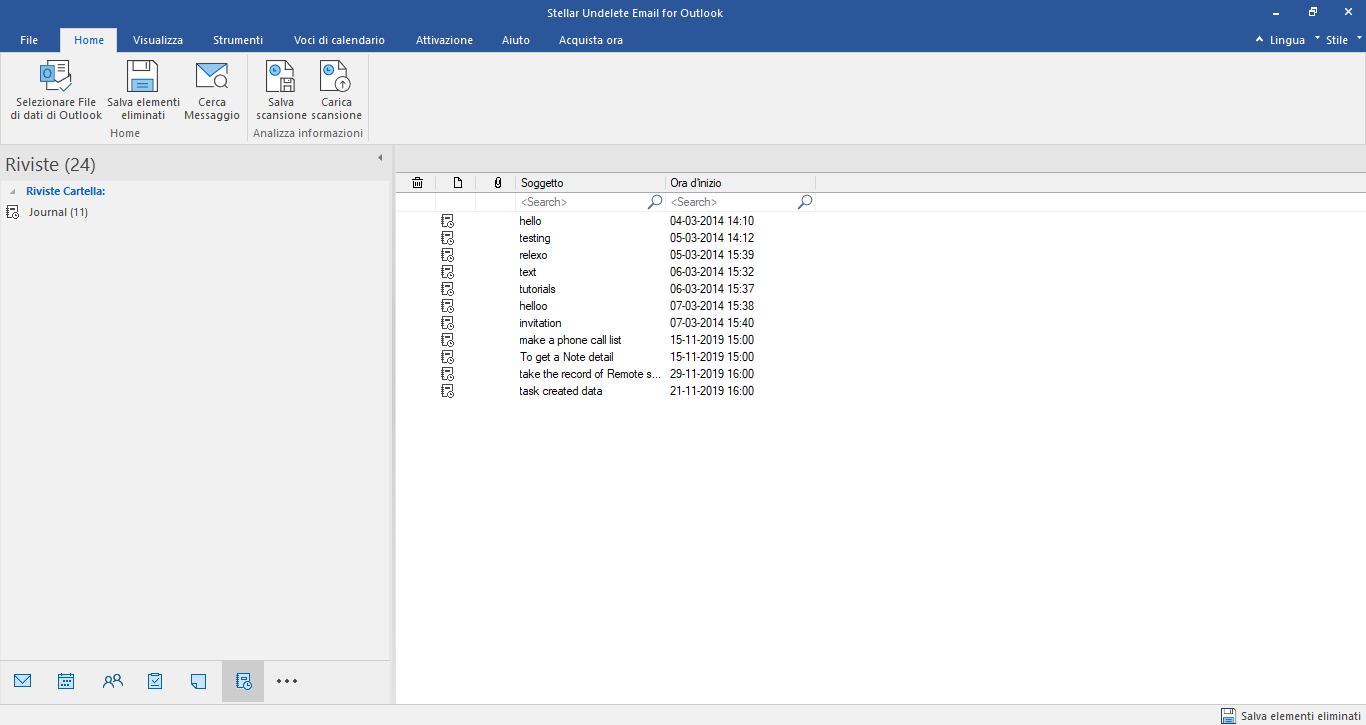The height and width of the screenshot is (725, 1366).
Task: Open the Visualizza tab
Action: [x=158, y=40]
